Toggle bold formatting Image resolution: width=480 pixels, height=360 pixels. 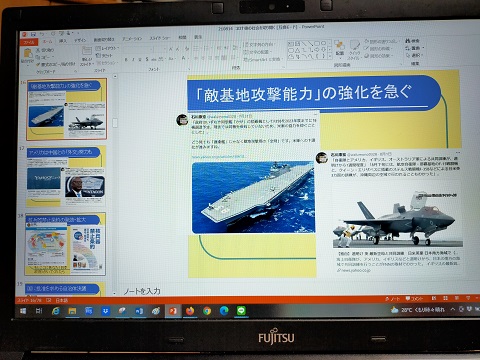point(126,59)
